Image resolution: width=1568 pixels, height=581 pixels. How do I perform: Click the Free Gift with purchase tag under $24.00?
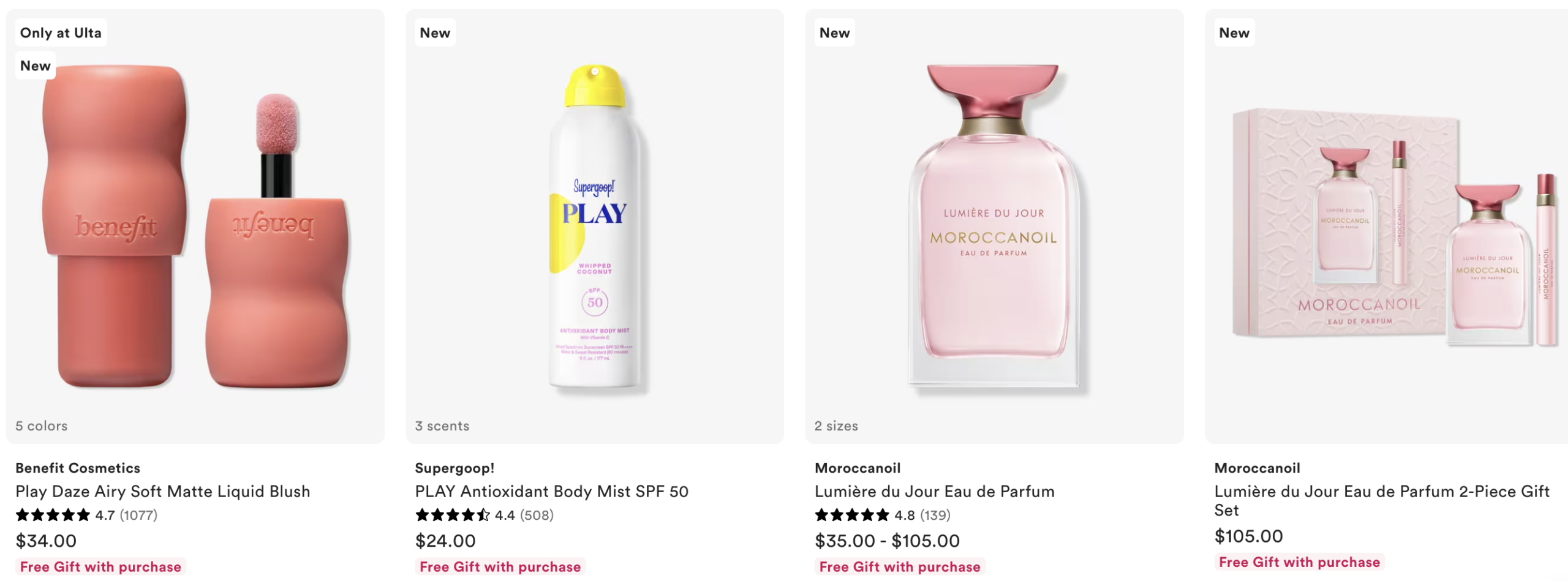point(500,567)
